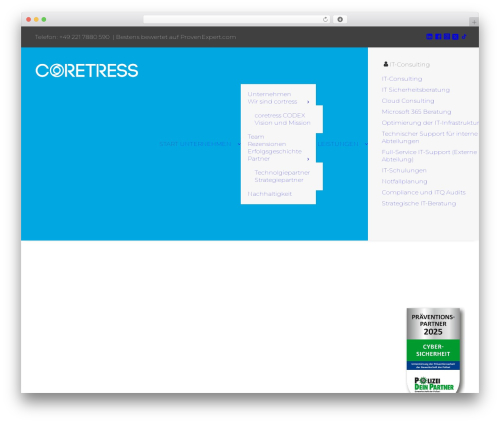Open a new browser tab with plus

pyautogui.click(x=474, y=22)
